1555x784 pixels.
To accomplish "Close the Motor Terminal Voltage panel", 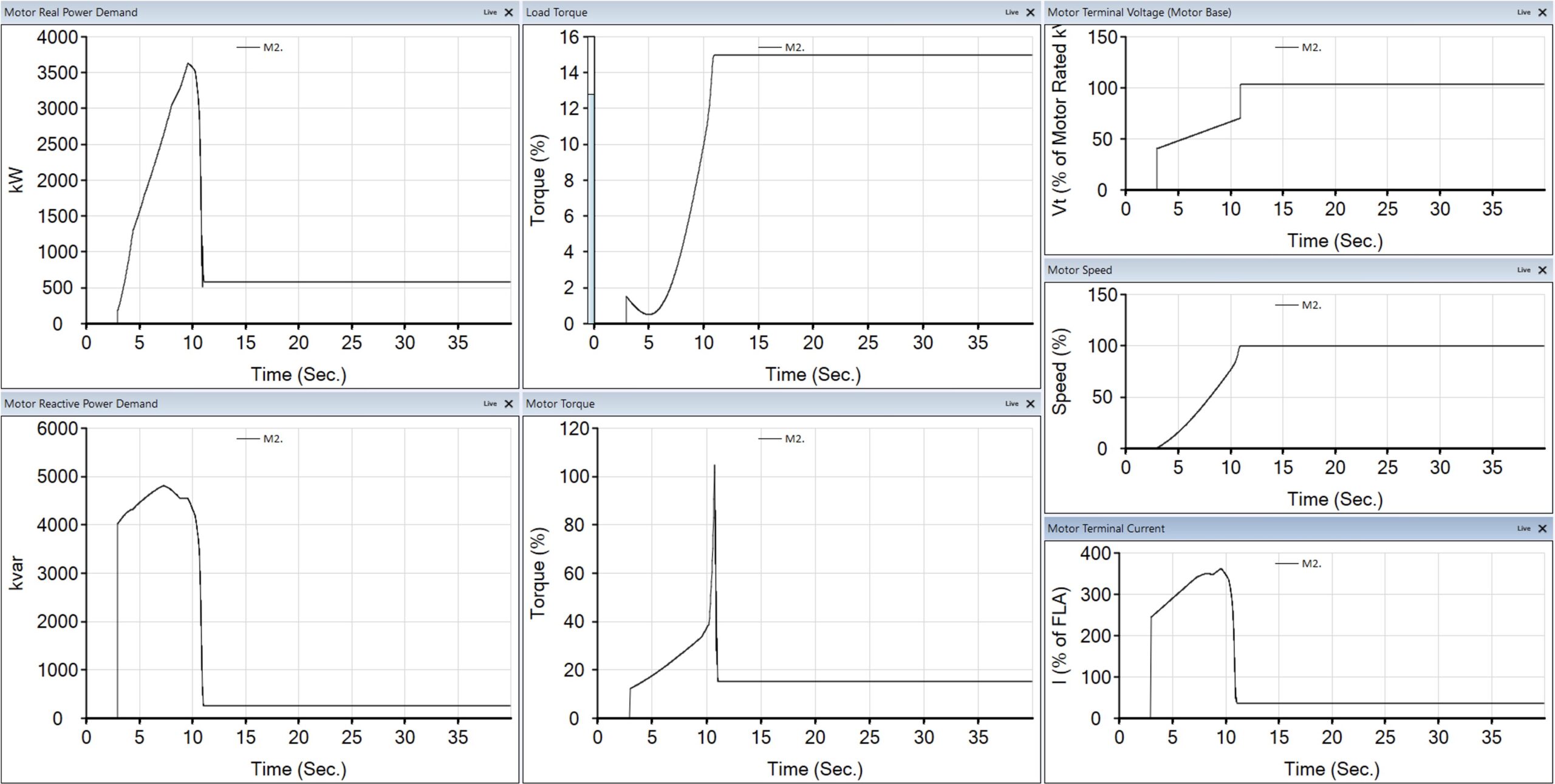I will 1542,12.
